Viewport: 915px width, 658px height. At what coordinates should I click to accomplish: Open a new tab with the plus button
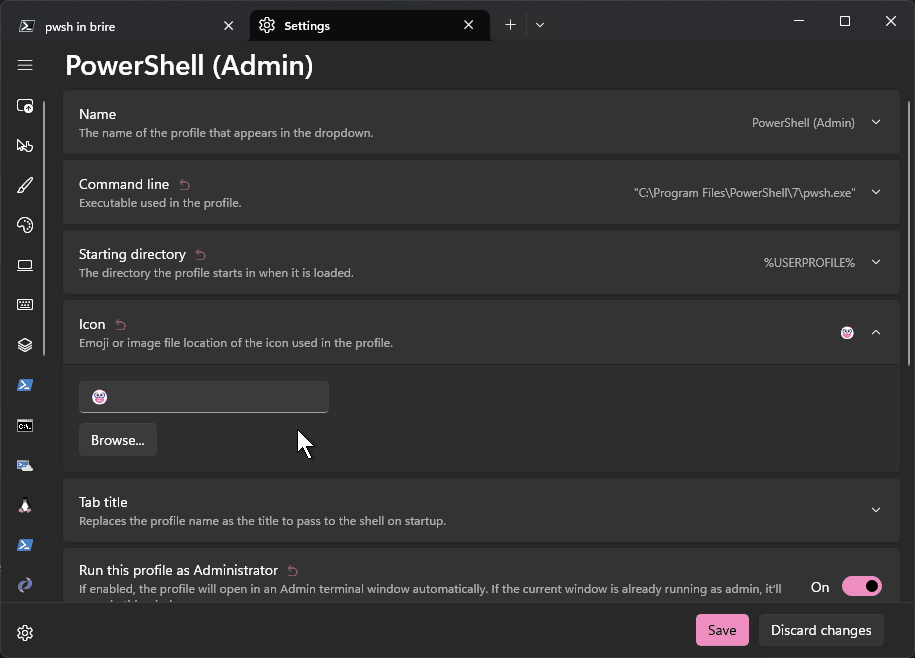coord(510,24)
